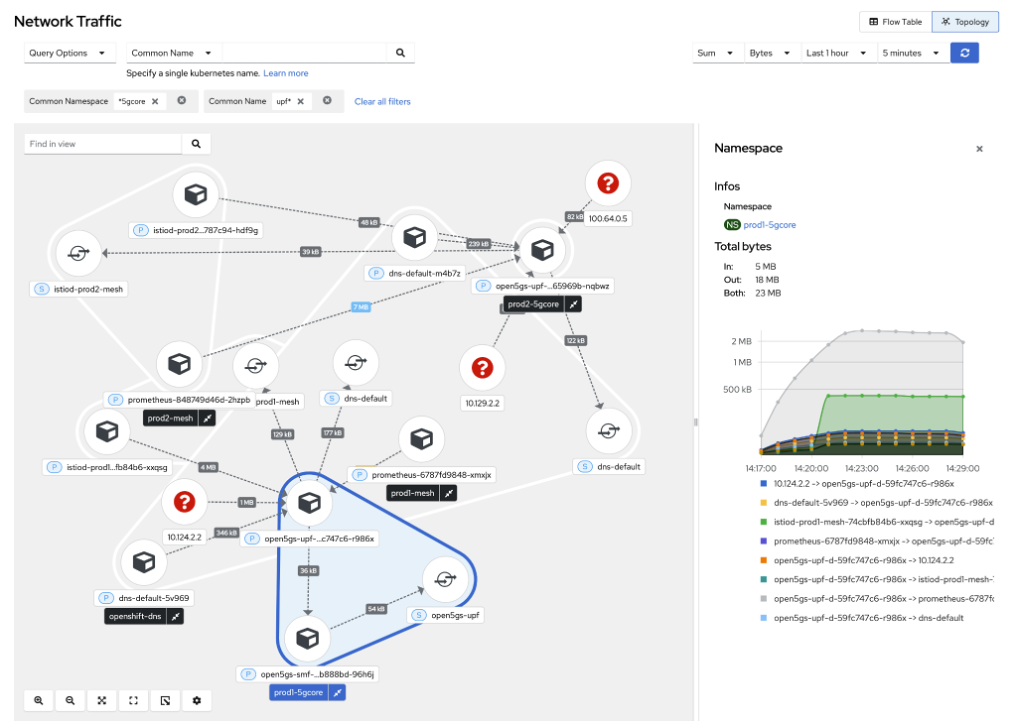Open the Learn more link
This screenshot has height=724, width=1018.
(286, 73)
